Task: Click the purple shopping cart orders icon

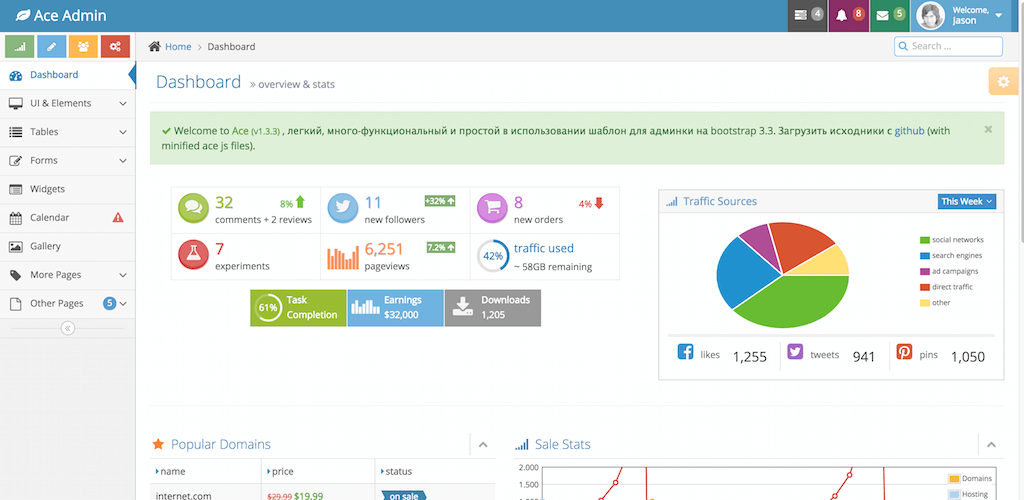Action: 492,208
